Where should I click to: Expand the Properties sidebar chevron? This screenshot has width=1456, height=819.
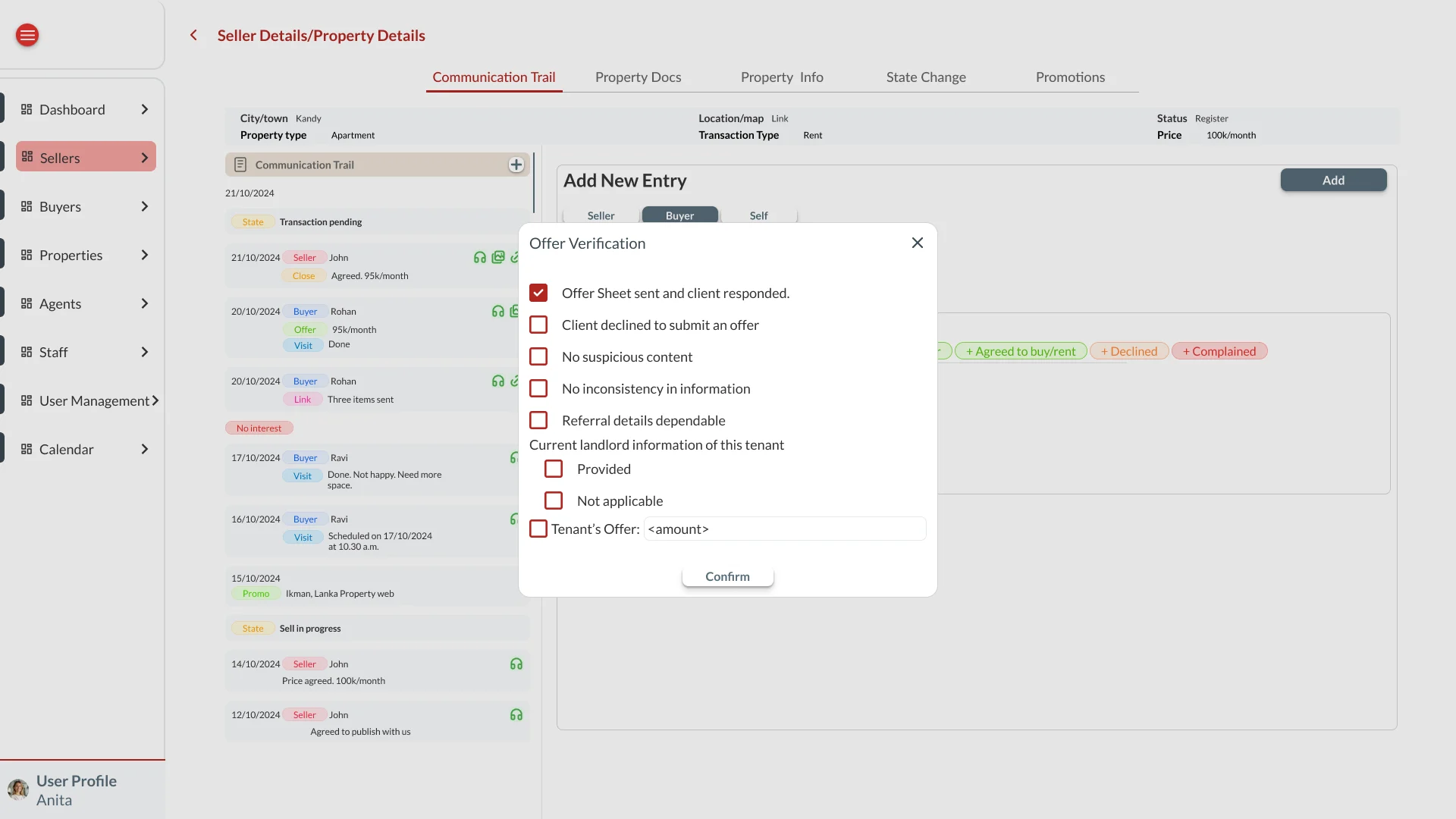pos(145,255)
